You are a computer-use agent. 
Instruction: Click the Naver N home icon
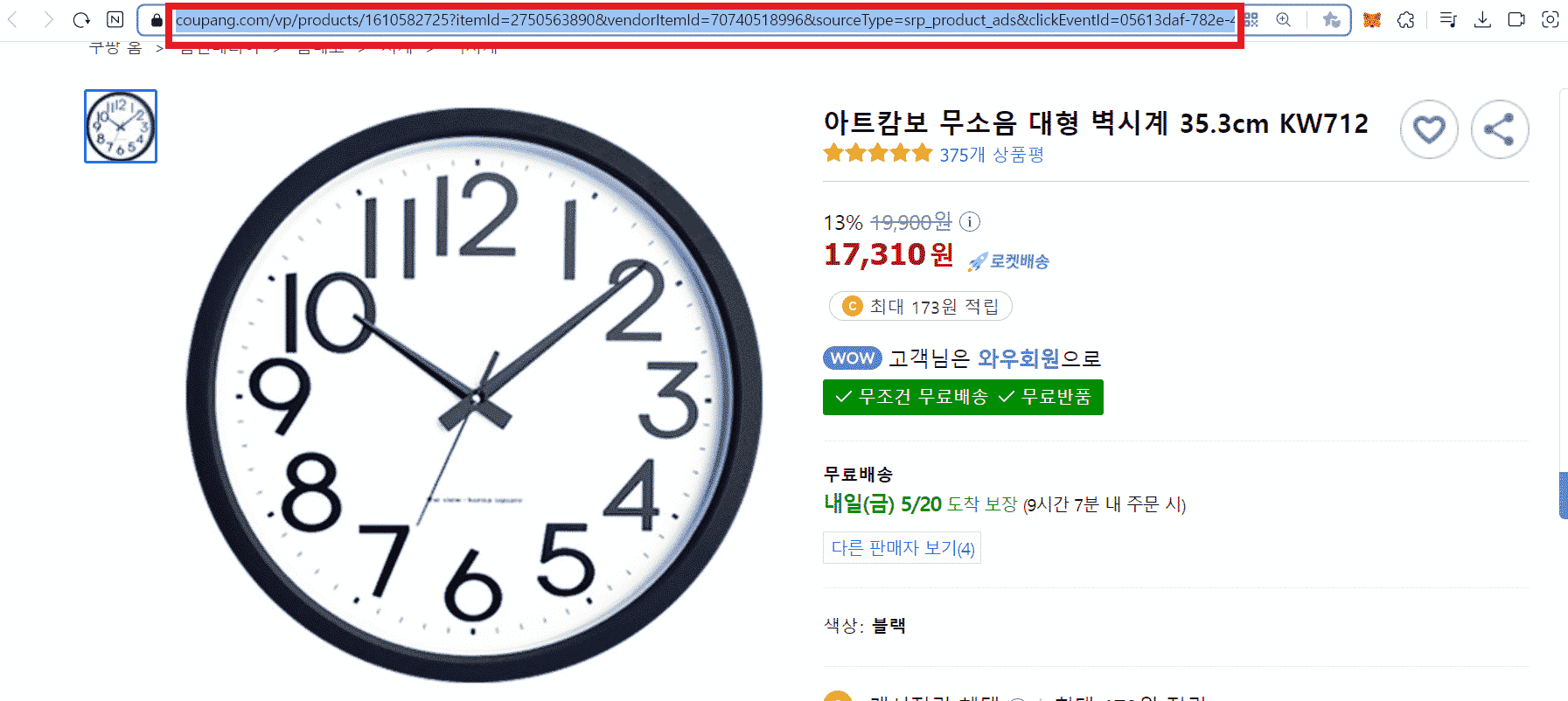click(x=115, y=19)
